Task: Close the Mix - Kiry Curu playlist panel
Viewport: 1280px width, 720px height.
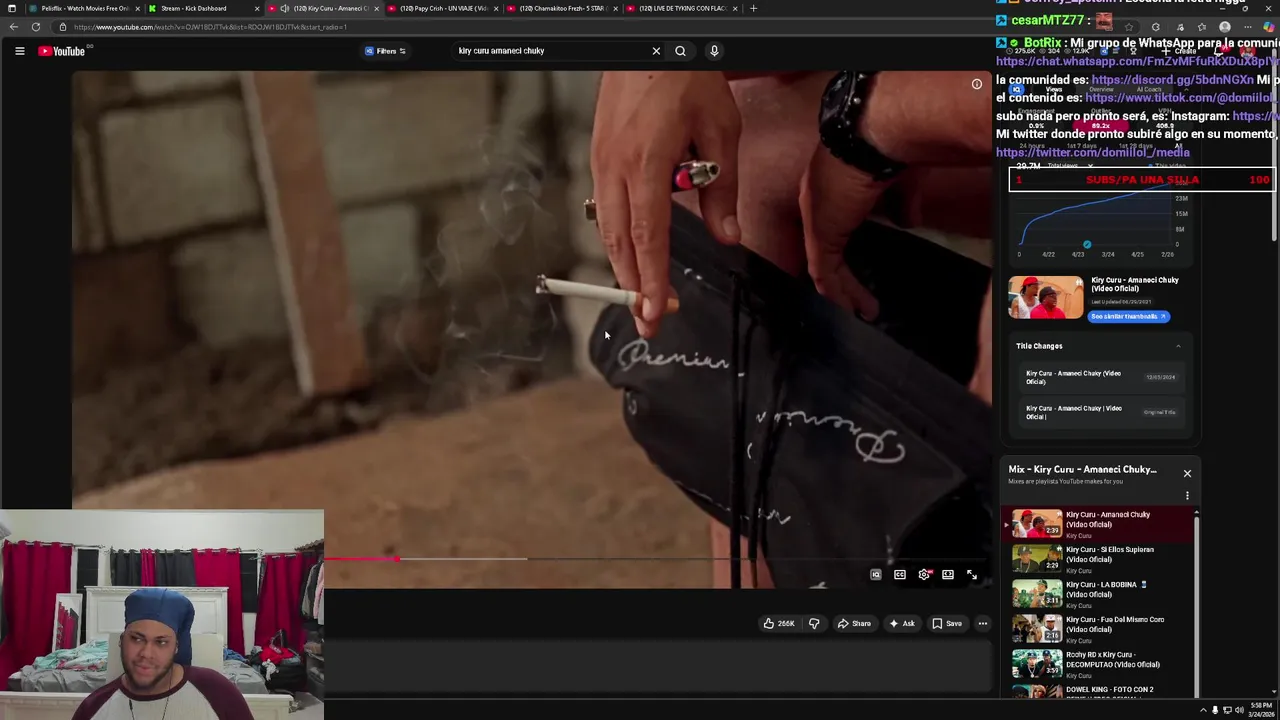Action: (1187, 473)
